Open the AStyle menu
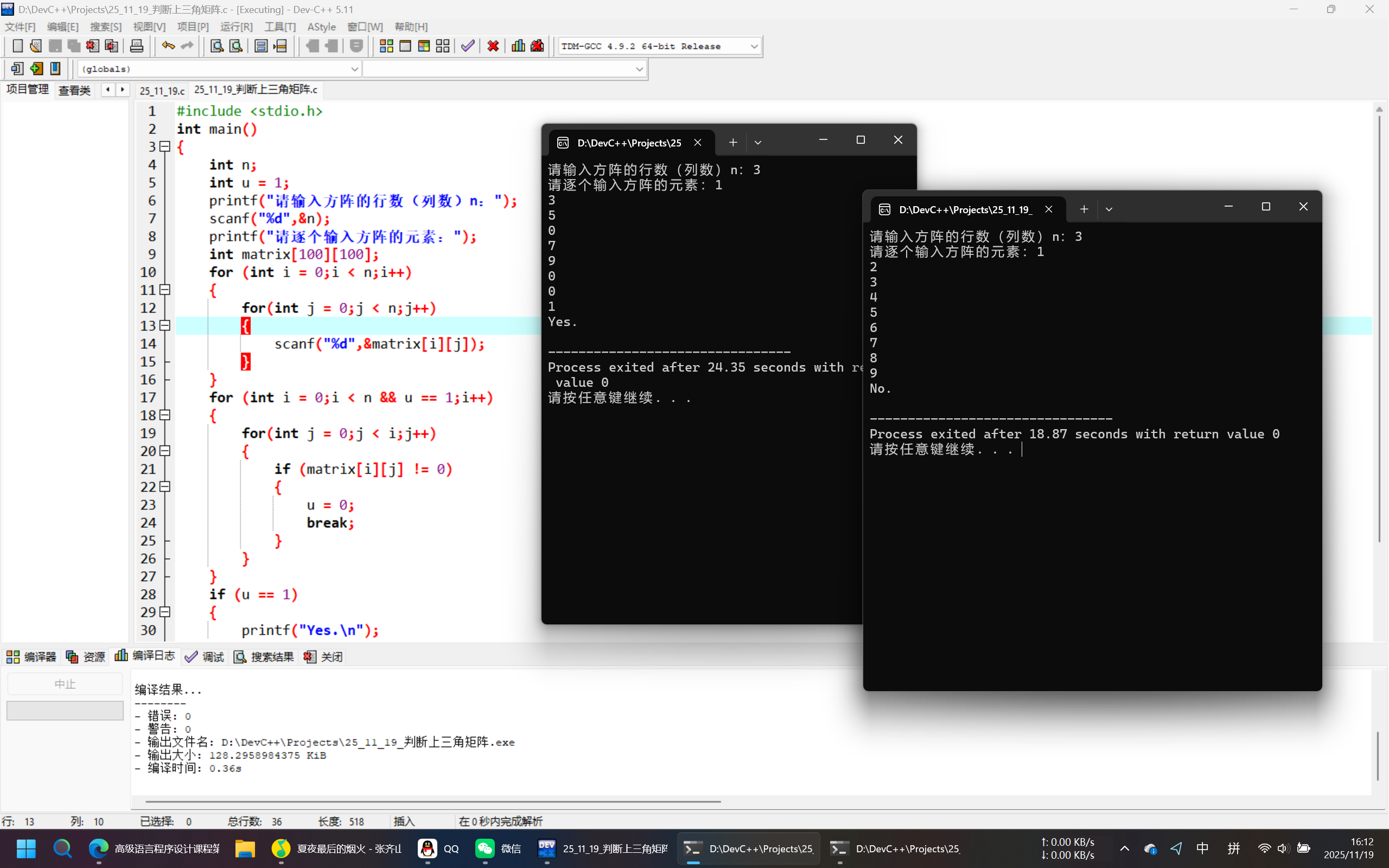Screen dimensions: 1389x868 pos(321,27)
